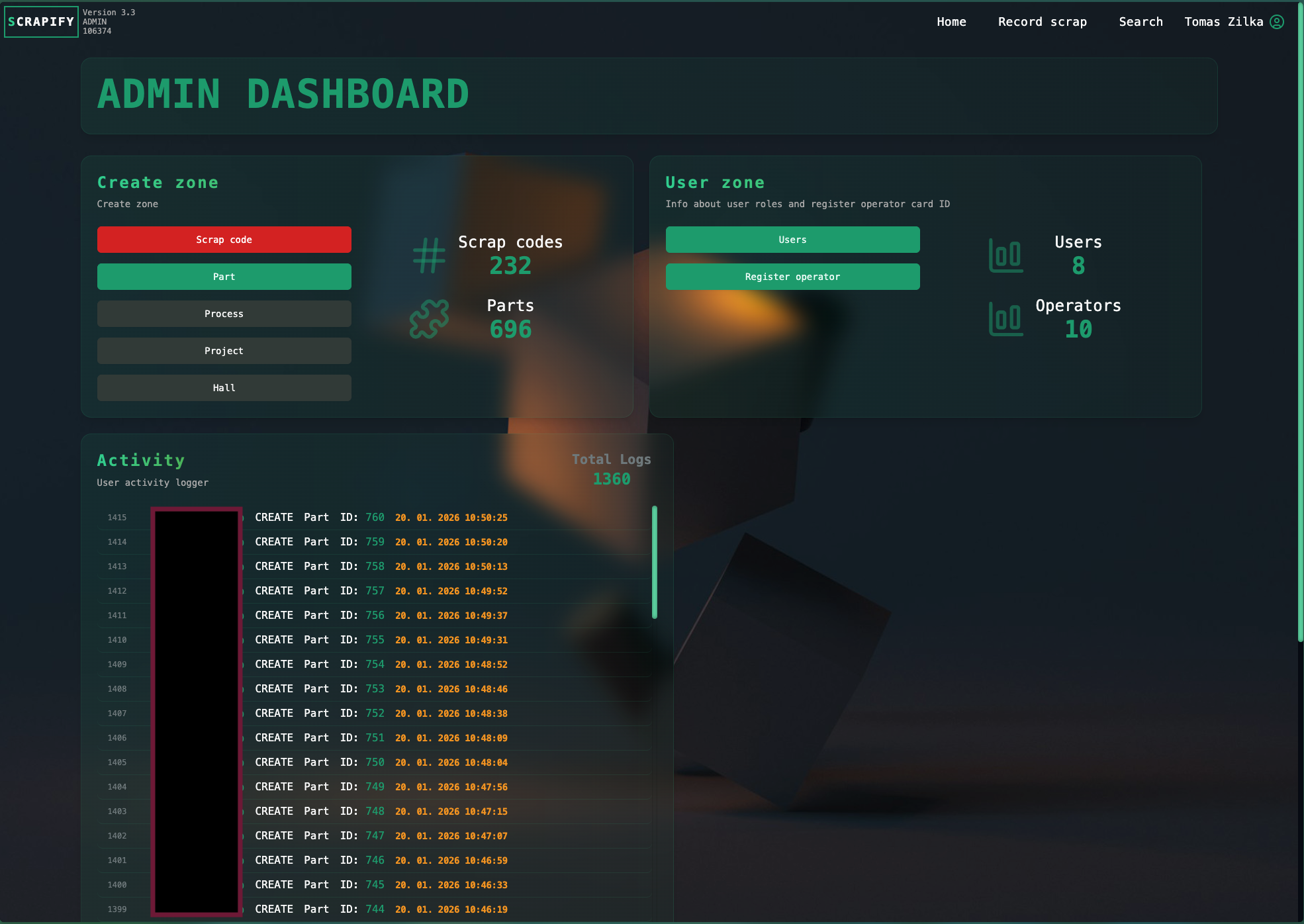Click the page vertical scrollbar
1304x924 pixels.
[x=1300, y=321]
